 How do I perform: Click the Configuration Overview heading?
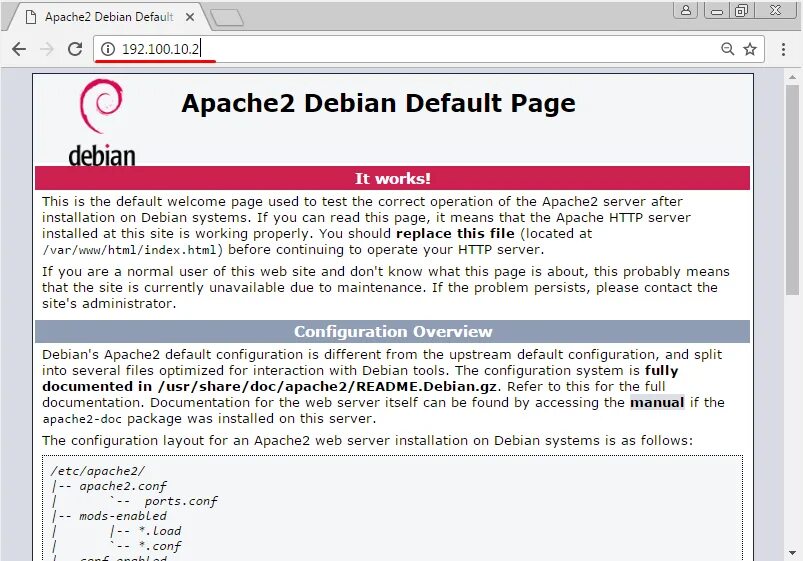pos(393,331)
